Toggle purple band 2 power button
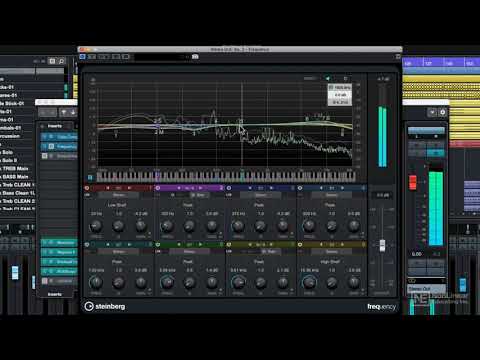 [x=158, y=188]
